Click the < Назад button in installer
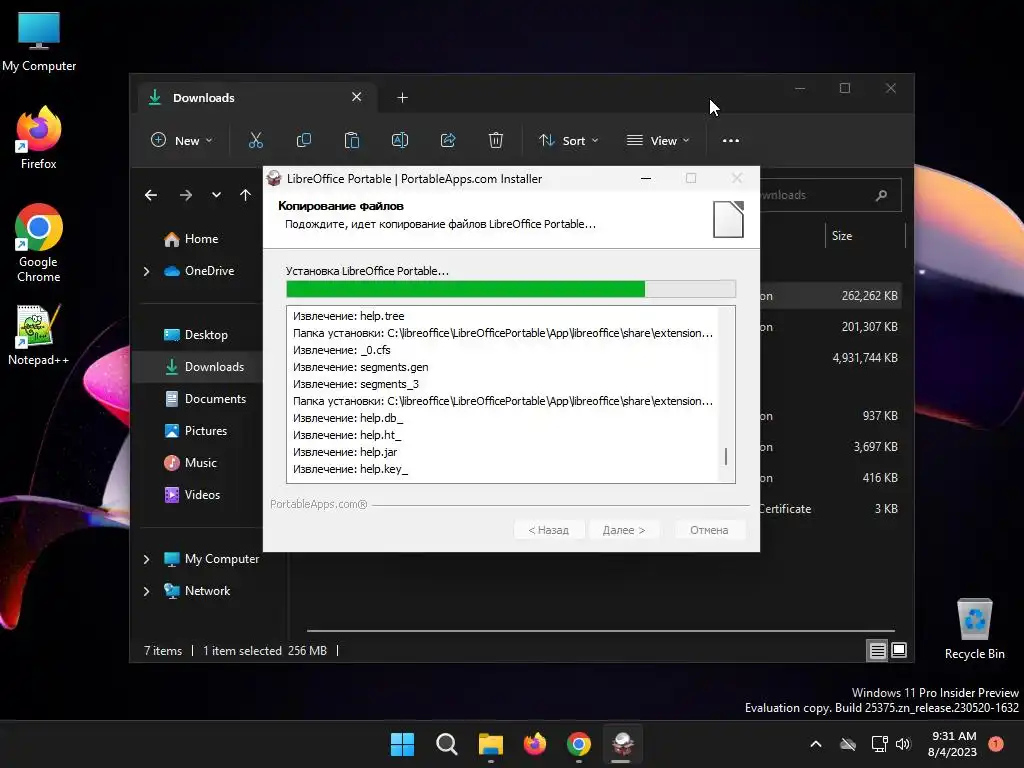The width and height of the screenshot is (1024, 768). pyautogui.click(x=549, y=530)
